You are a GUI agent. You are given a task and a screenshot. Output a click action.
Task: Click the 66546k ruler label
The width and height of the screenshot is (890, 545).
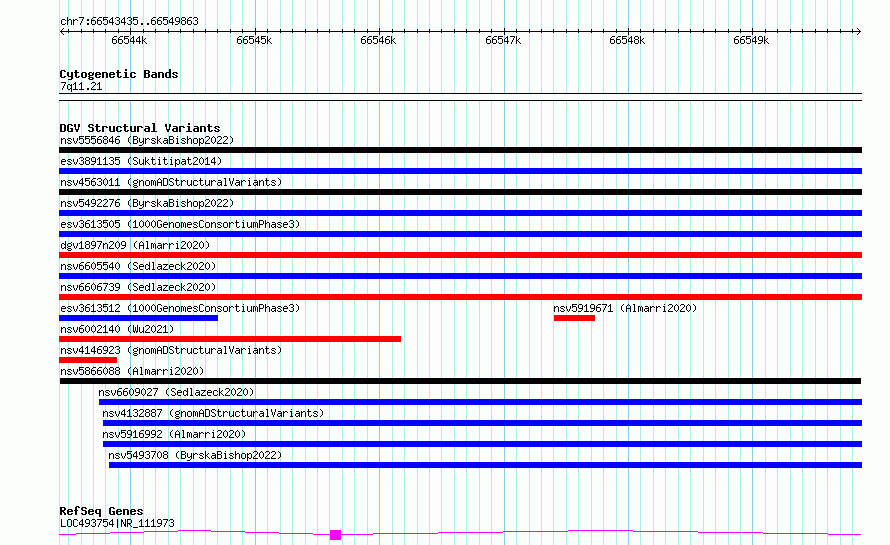[378, 40]
